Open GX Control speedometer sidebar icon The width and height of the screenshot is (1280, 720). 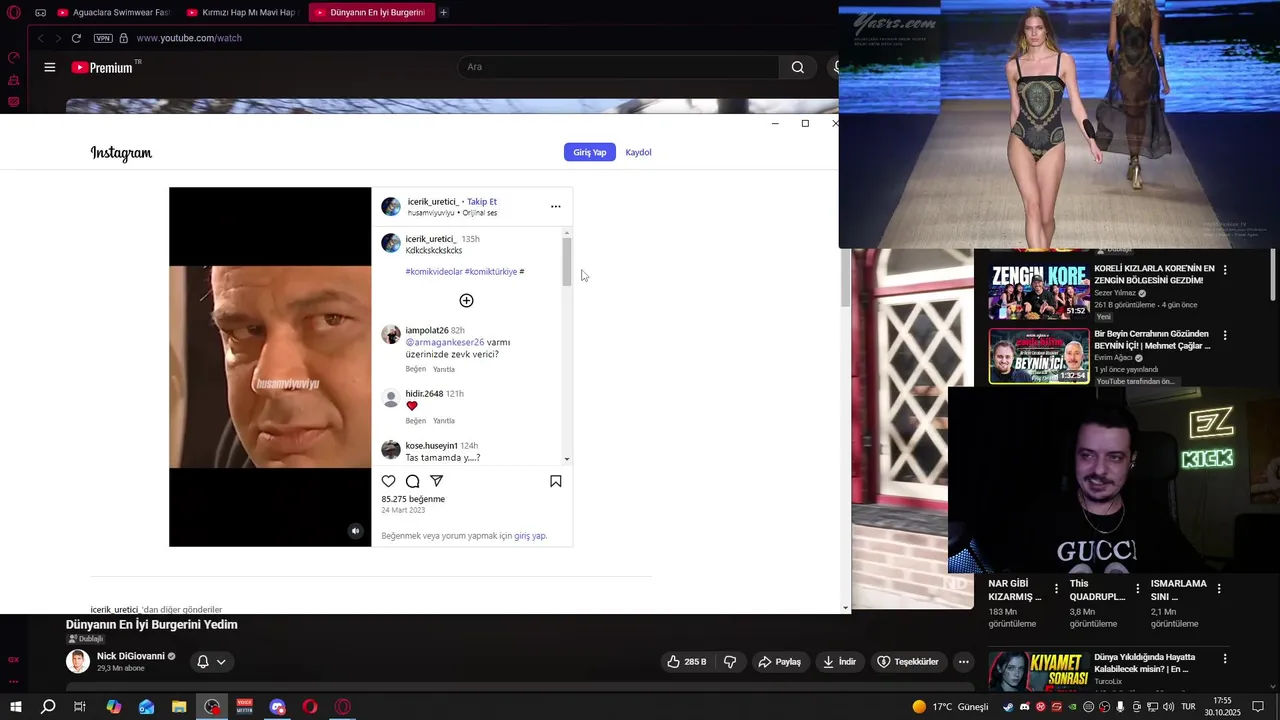coord(14,58)
